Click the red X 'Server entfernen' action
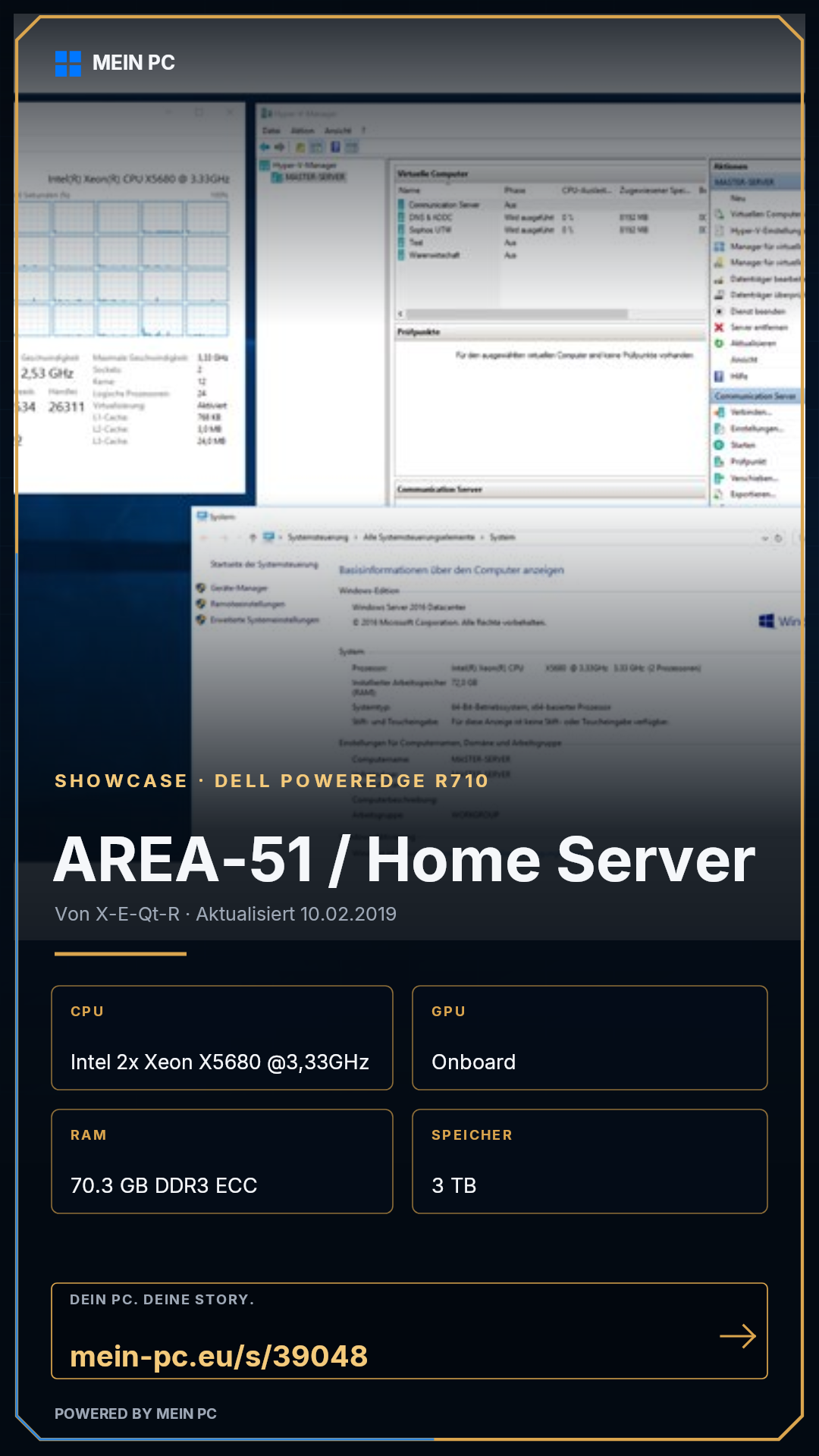The width and height of the screenshot is (819, 1456). [x=720, y=328]
